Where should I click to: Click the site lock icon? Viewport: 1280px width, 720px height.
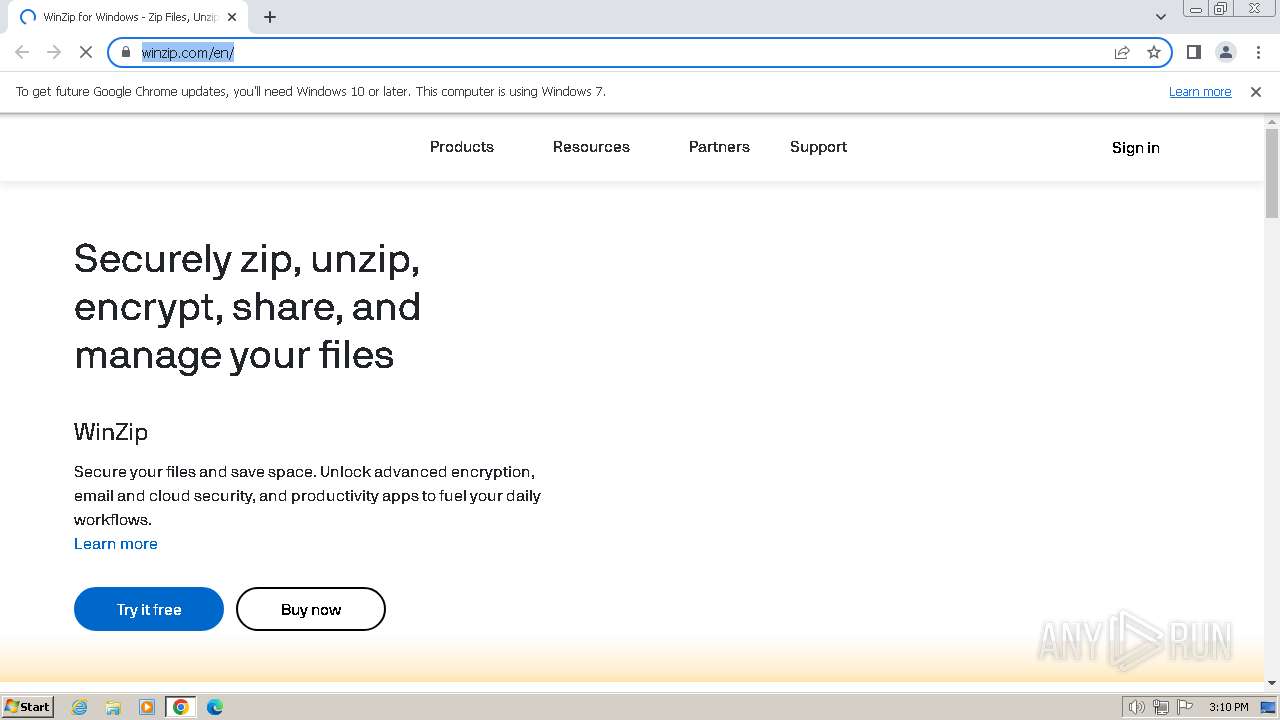click(126, 52)
